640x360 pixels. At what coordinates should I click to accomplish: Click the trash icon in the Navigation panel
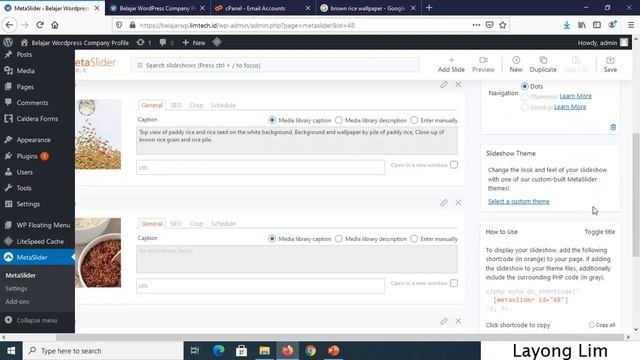[x=613, y=127]
